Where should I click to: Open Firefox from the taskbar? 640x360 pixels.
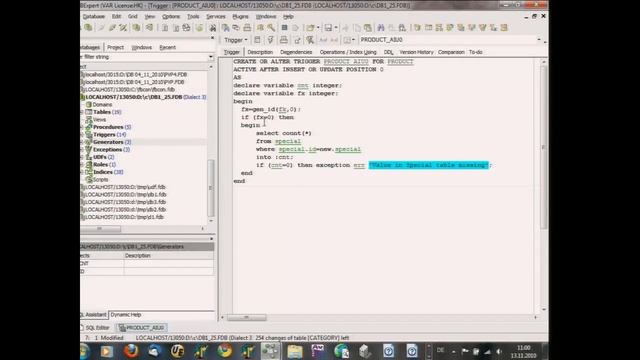131,351
